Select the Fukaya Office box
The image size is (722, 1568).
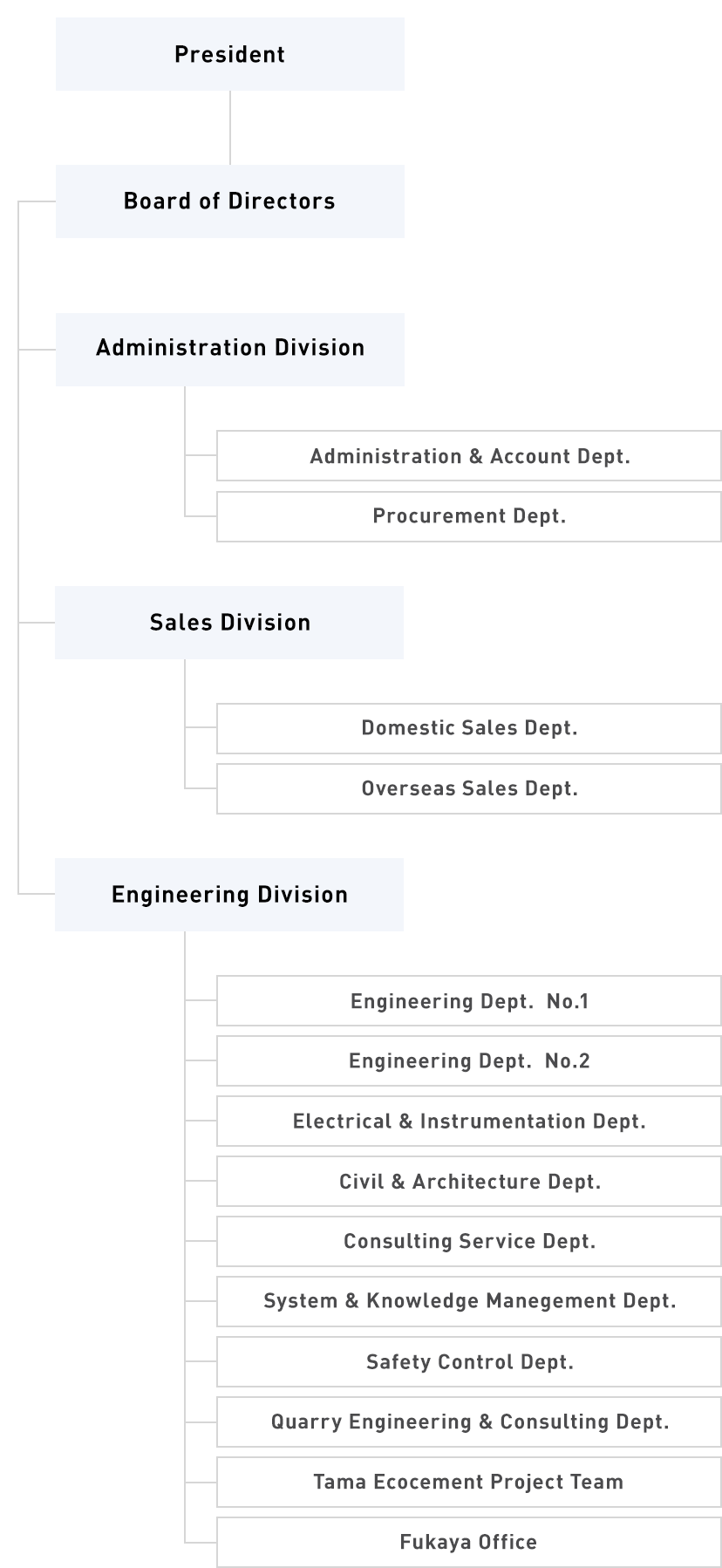tap(469, 1543)
